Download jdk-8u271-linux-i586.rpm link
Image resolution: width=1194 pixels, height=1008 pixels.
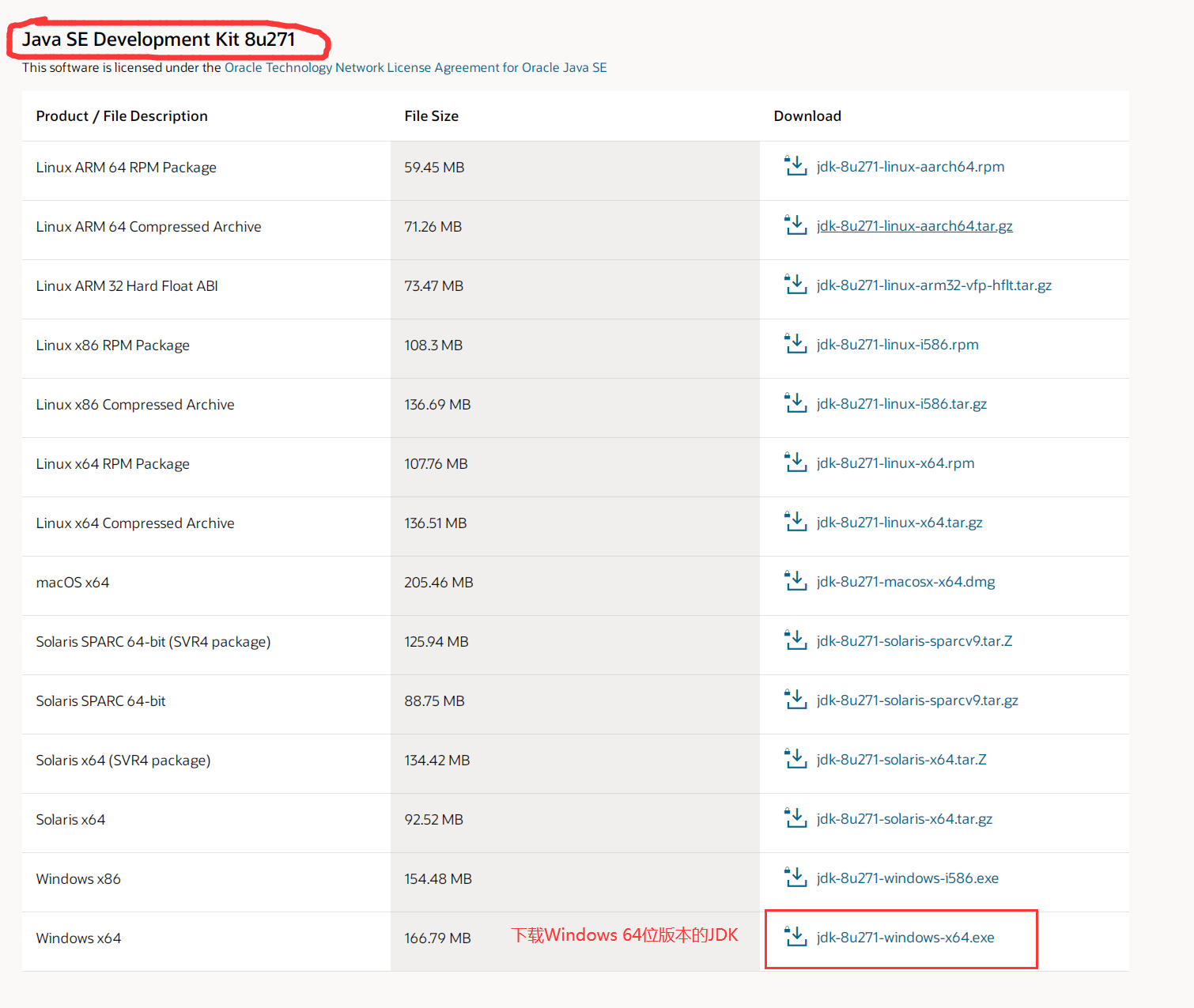897,345
